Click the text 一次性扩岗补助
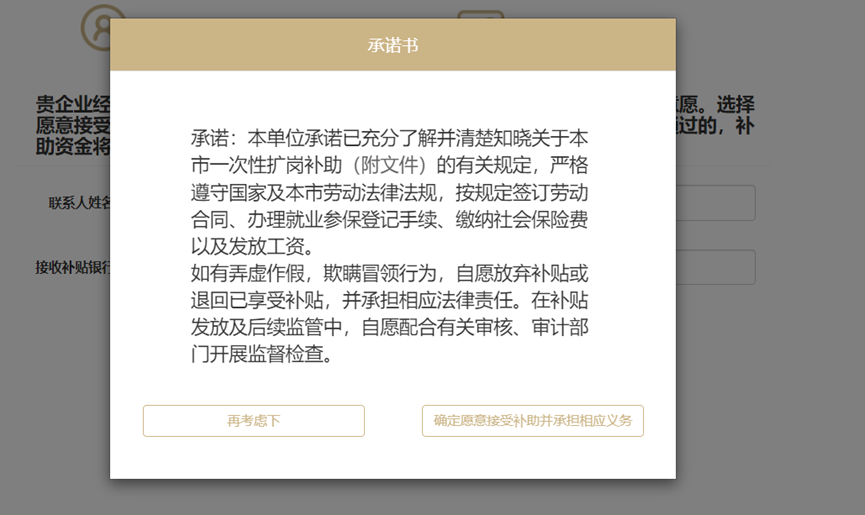865x515 pixels. point(277,164)
